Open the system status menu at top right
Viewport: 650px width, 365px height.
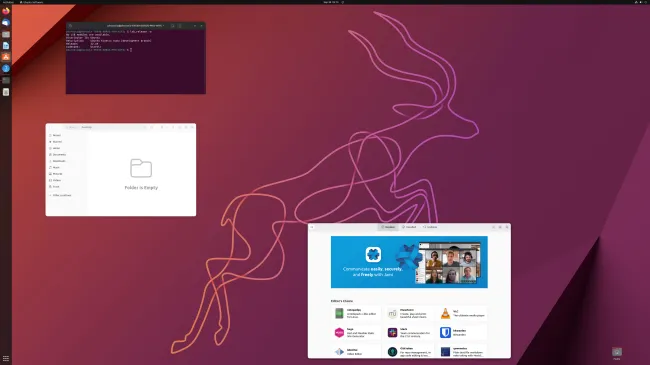641,2
